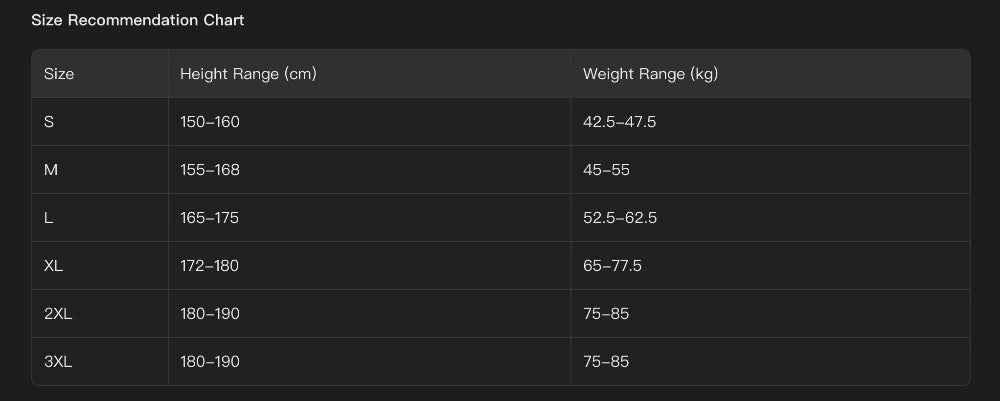The image size is (1000, 401).
Task: Select the M size cell
Action: (x=51, y=170)
